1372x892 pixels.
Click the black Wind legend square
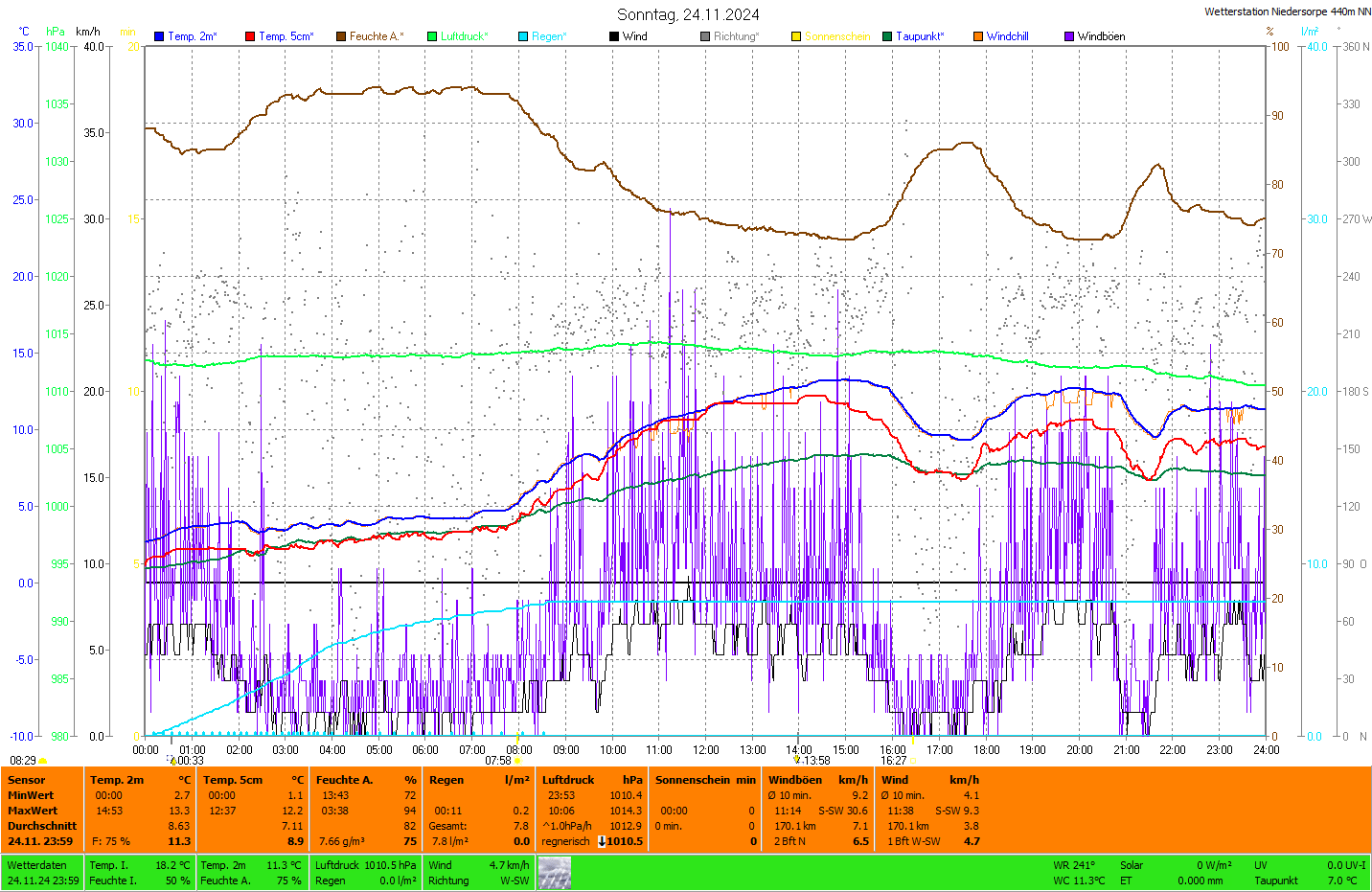tap(614, 36)
